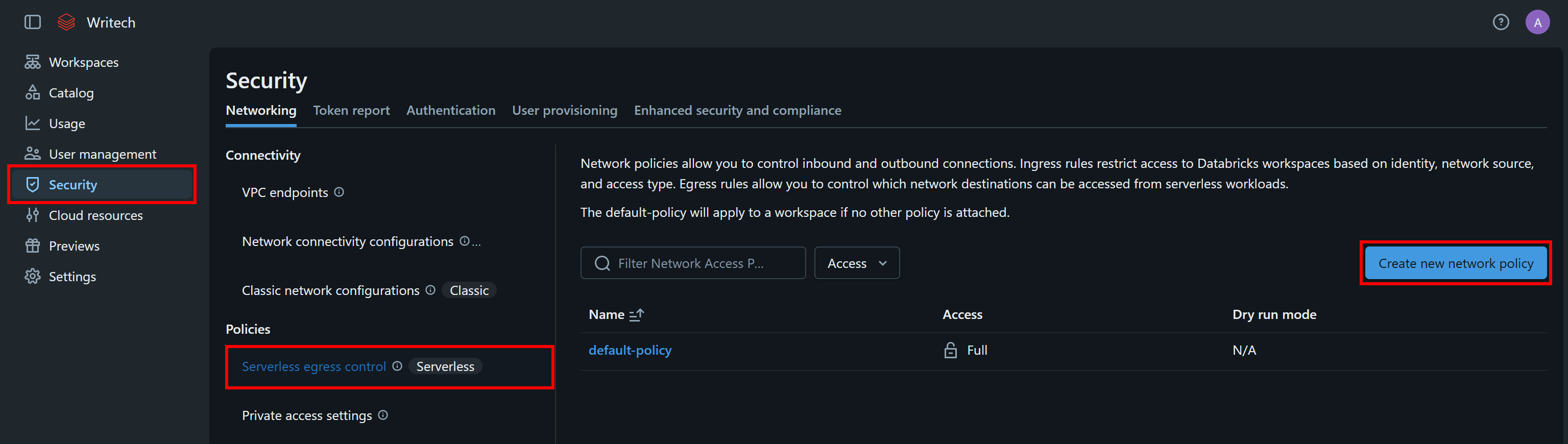The image size is (1568, 444).
Task: Click the Dry run mode column header
Action: (1274, 314)
